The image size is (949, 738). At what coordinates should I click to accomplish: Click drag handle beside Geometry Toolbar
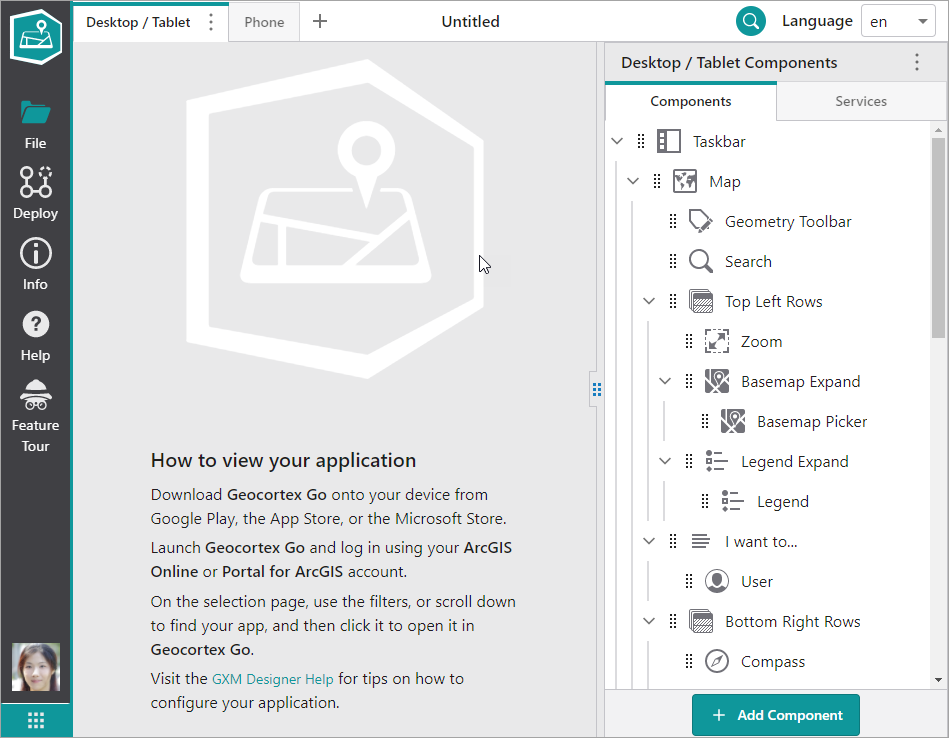pos(672,221)
